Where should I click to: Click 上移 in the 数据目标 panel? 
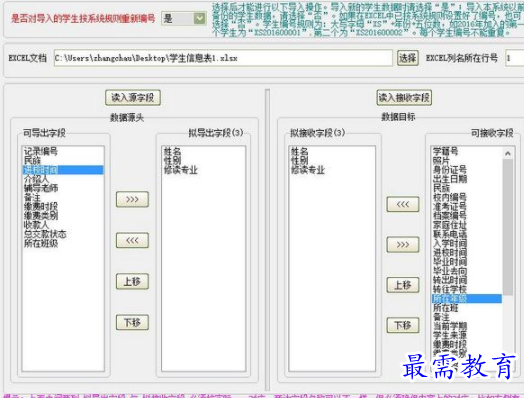click(403, 285)
